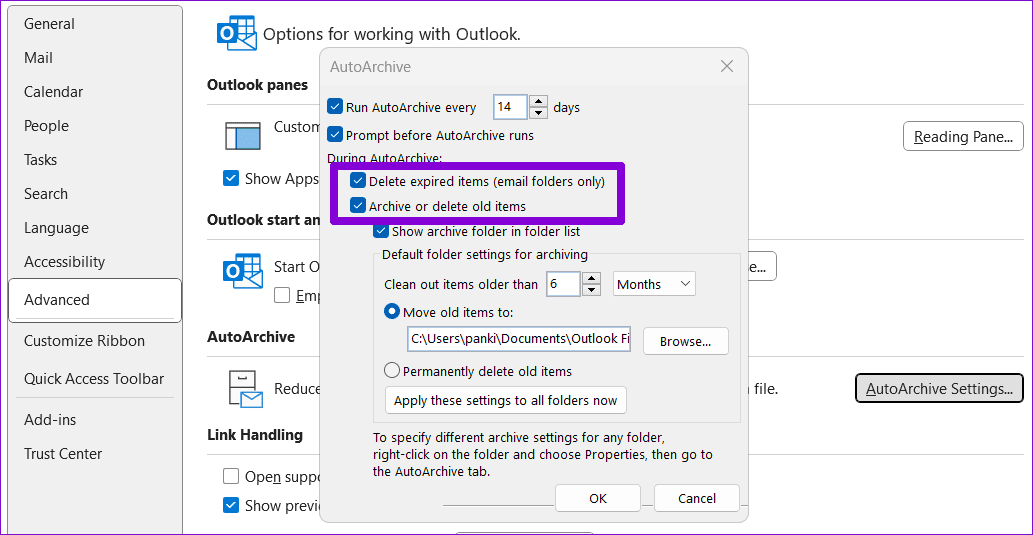Screen dimensions: 1033x535
Task: Open the Calendar options category
Action: 96,92
